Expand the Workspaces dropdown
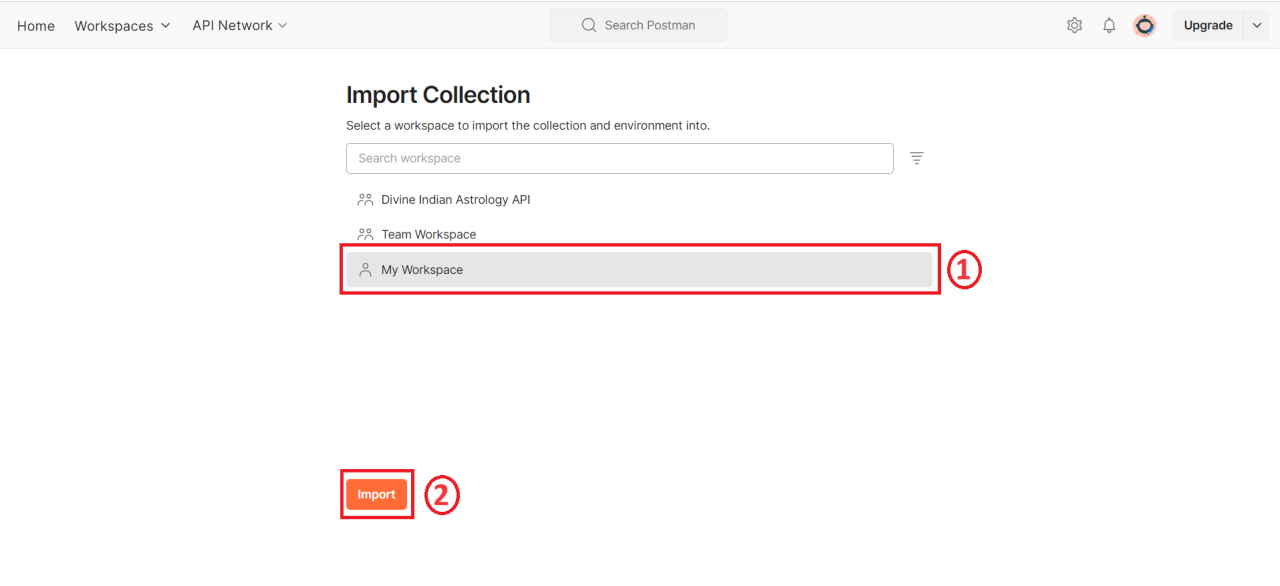The height and width of the screenshot is (586, 1280). tap(122, 26)
